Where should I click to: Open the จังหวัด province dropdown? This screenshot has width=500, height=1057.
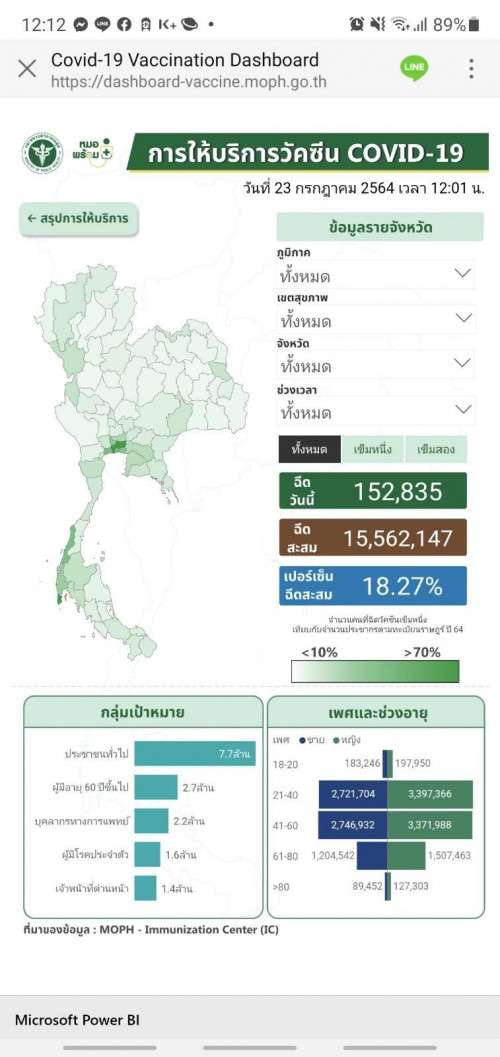tap(375, 365)
